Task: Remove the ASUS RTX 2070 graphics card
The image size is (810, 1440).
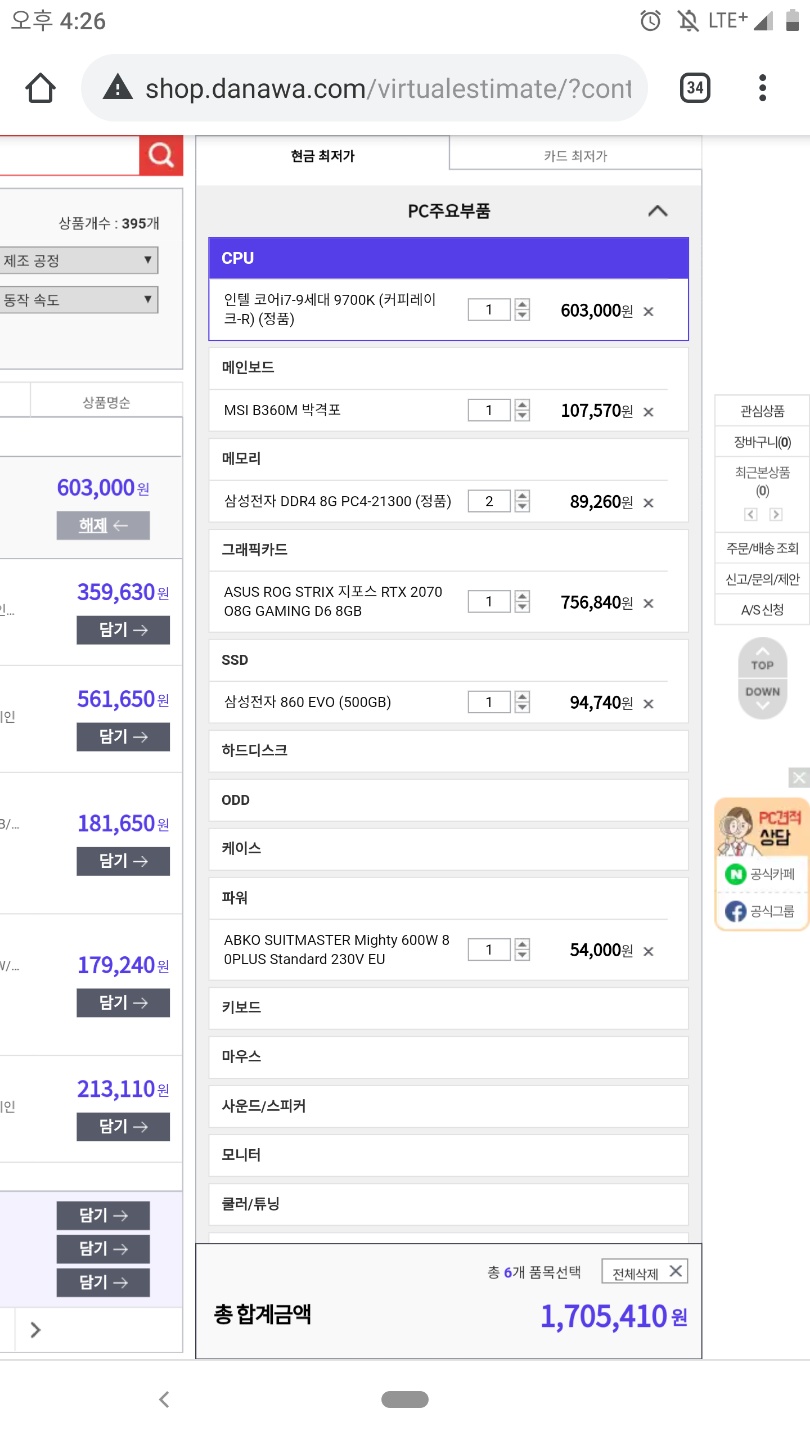Action: (x=648, y=604)
